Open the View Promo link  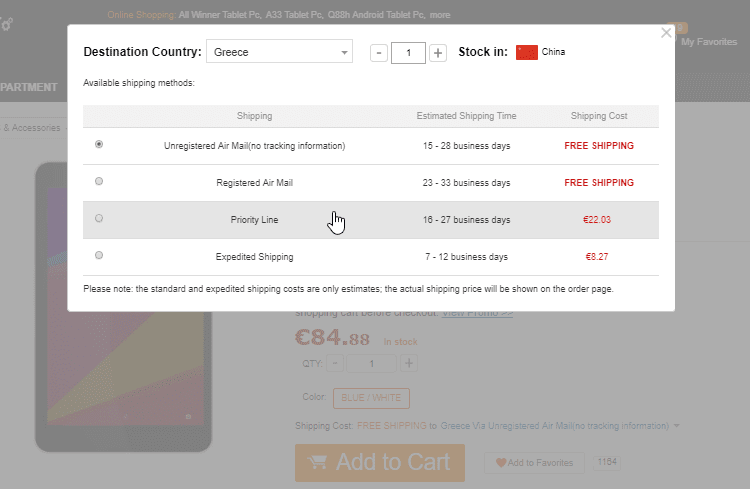(477, 312)
